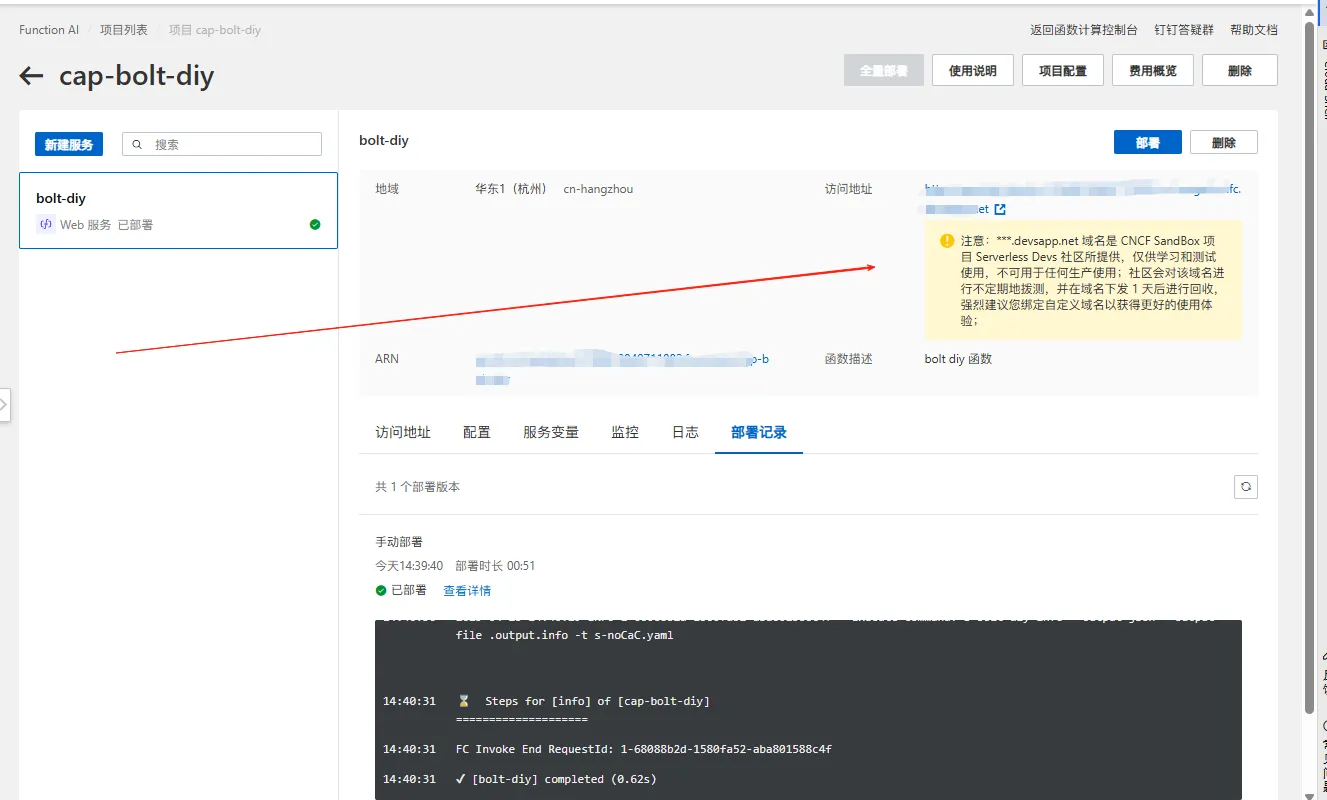
Task: Click the 删除 button next to 部署
Action: click(1224, 142)
